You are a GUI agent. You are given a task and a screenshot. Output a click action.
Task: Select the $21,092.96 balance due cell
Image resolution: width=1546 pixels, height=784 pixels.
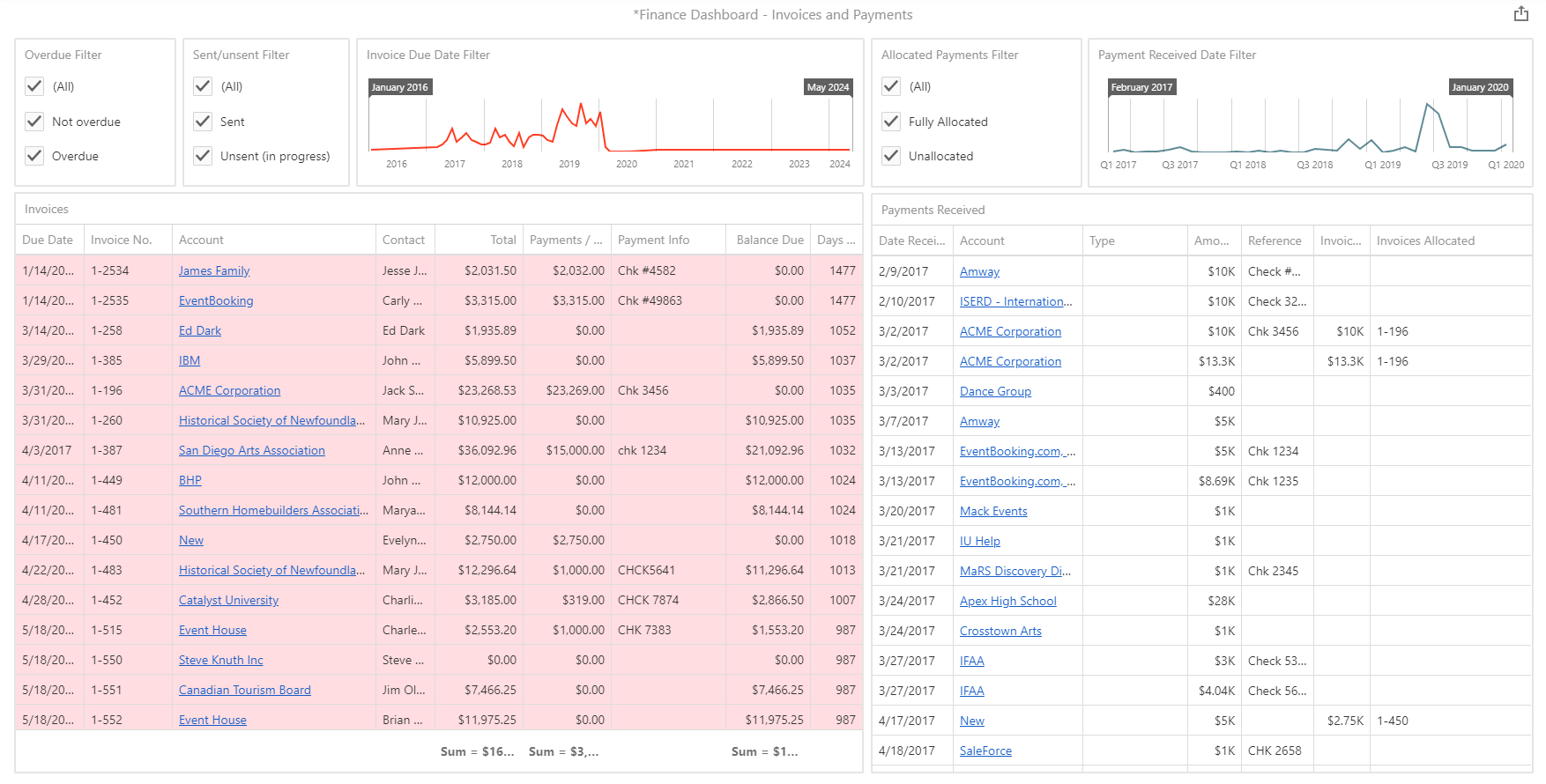pos(768,450)
